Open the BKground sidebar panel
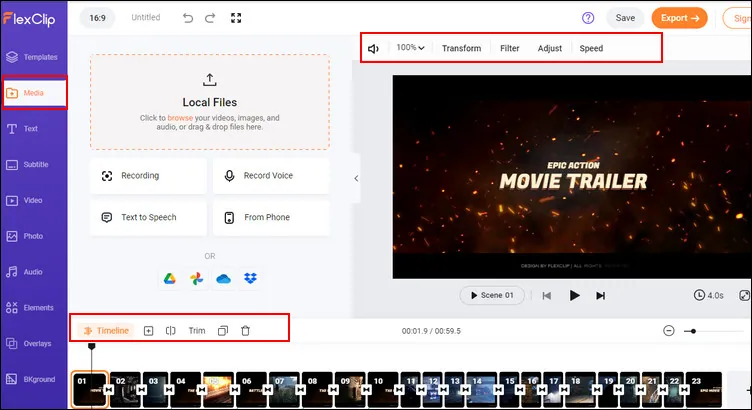The image size is (752, 410). click(31, 379)
